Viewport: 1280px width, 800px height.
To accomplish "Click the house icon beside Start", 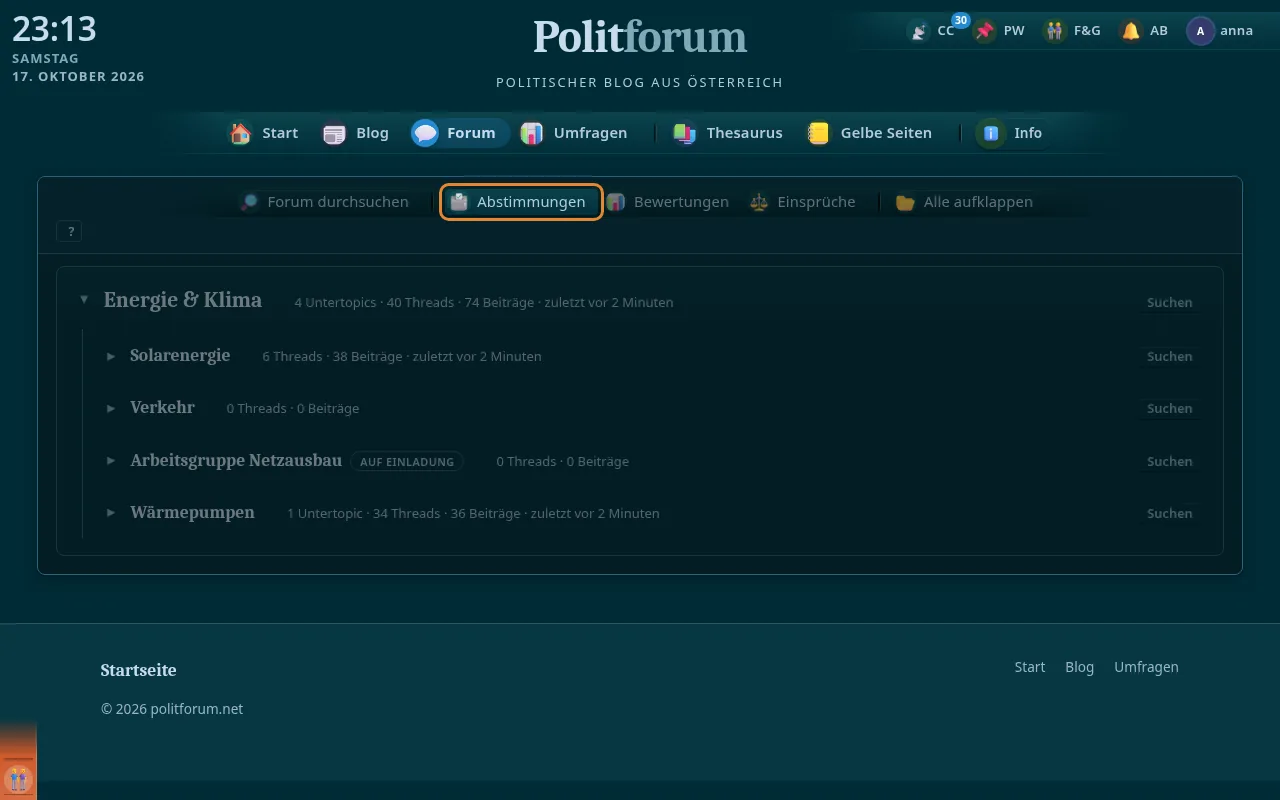I will pyautogui.click(x=240, y=133).
